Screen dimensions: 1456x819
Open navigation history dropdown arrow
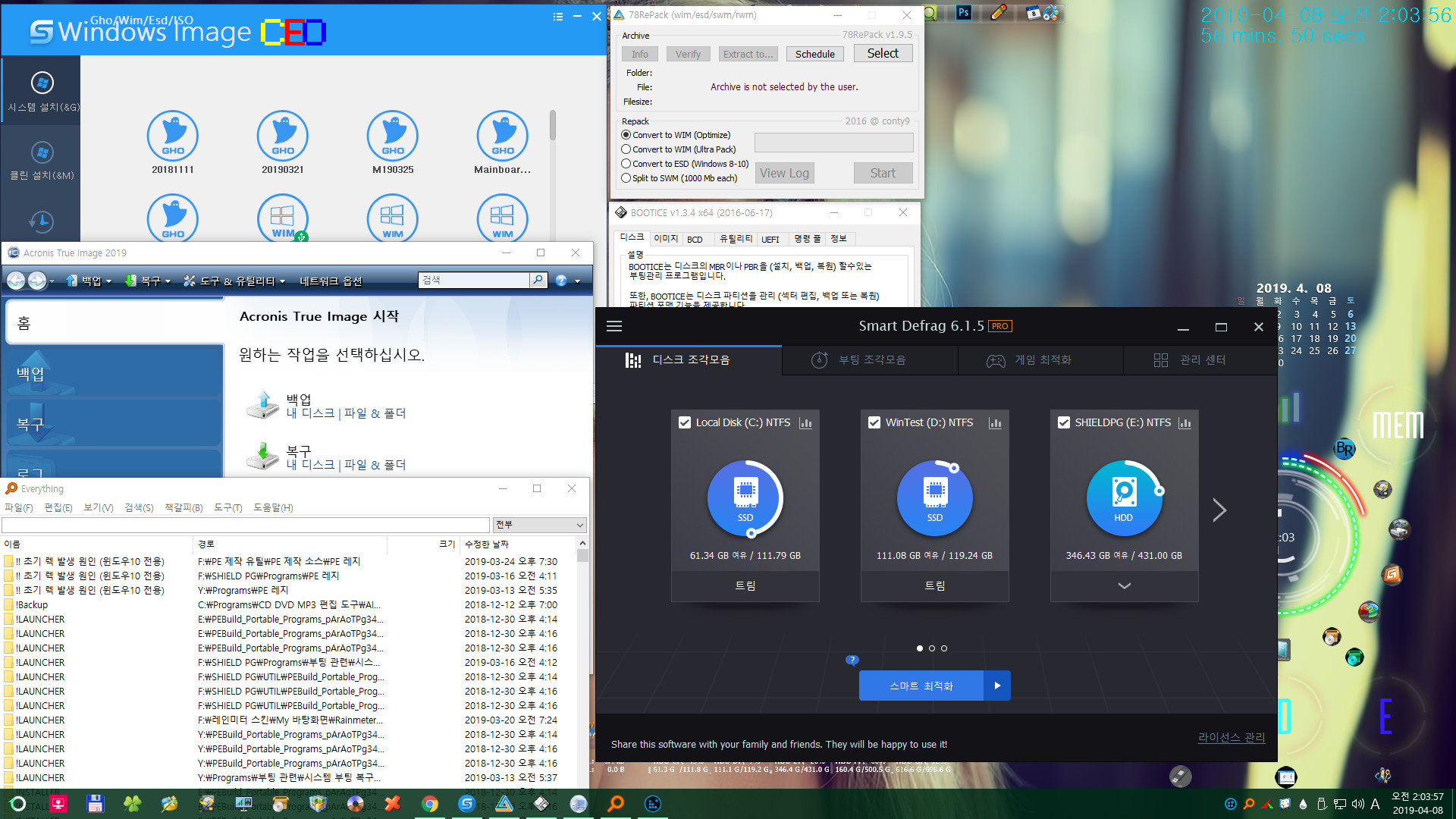tap(52, 281)
